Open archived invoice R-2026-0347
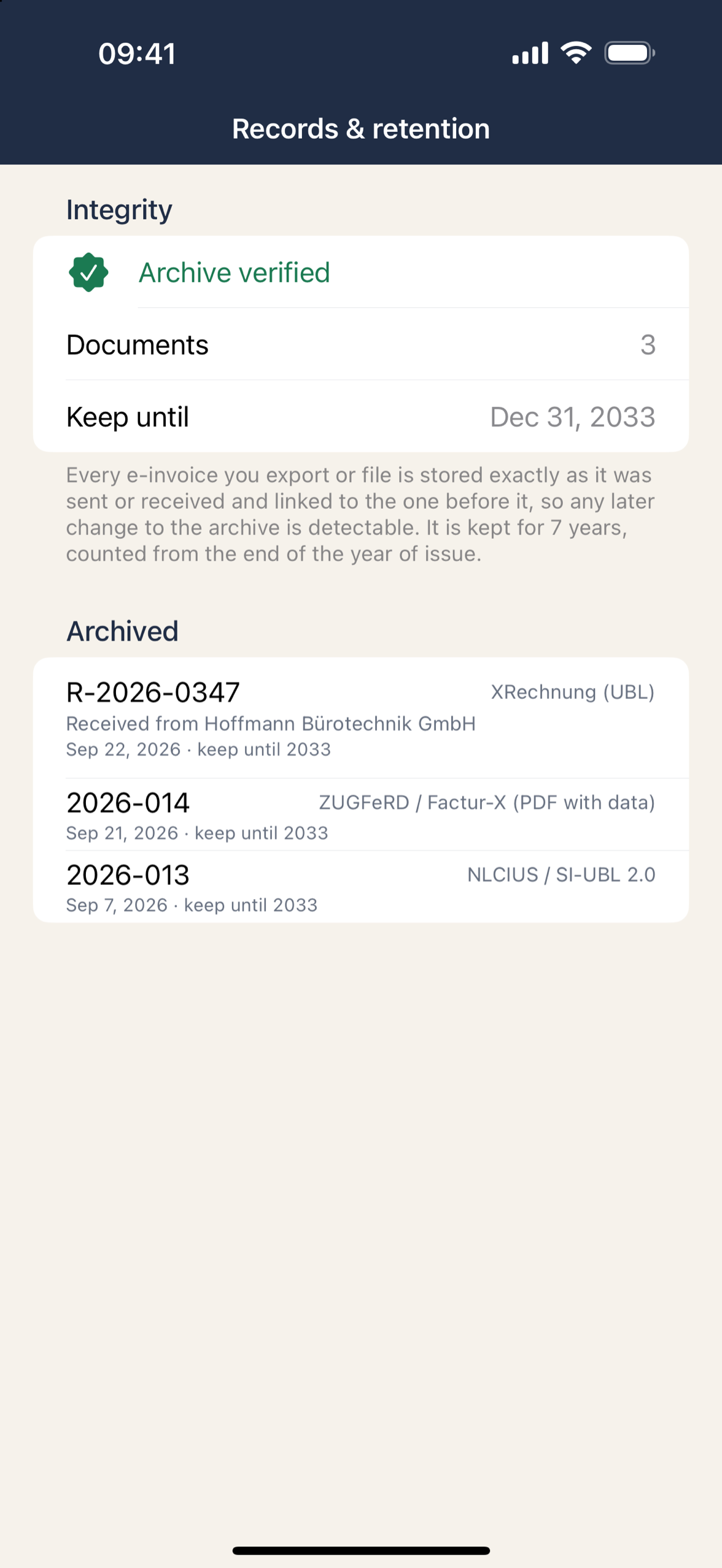The image size is (722, 1568). point(361,718)
